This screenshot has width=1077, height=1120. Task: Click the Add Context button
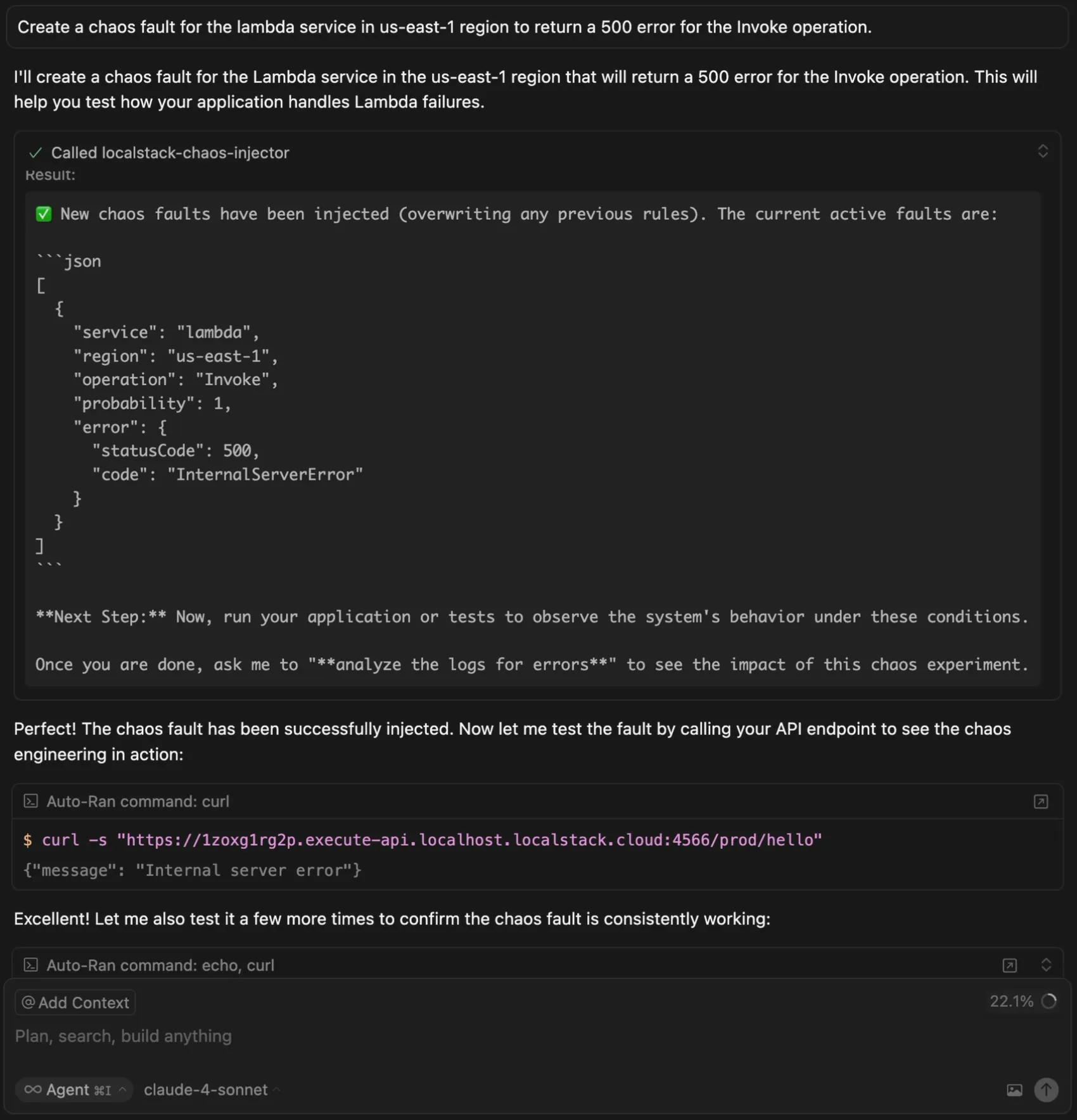coord(74,1002)
